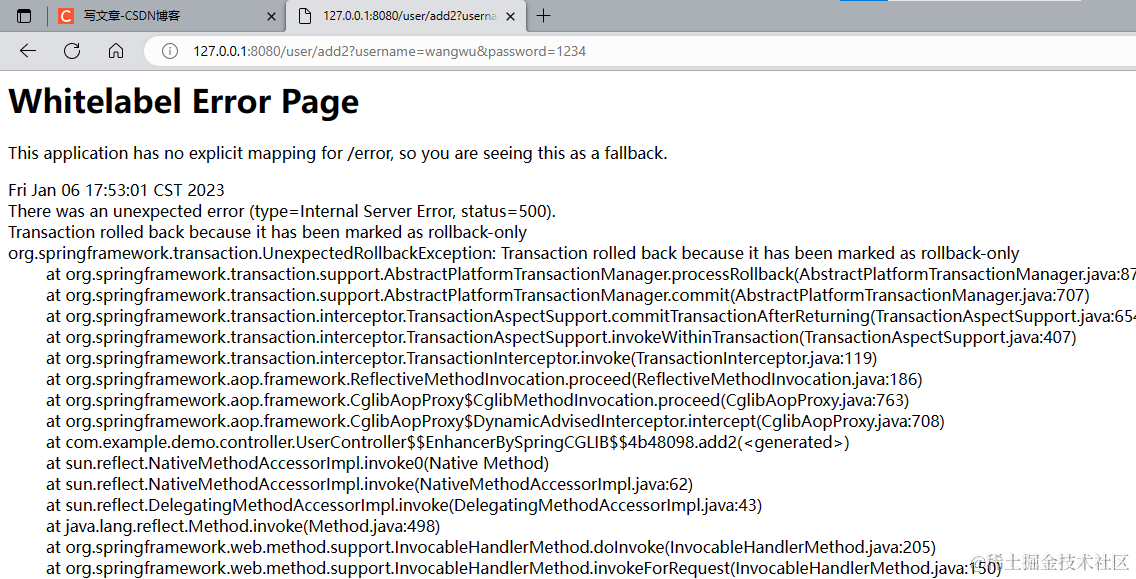Click the invokeWithinTransaction stack line
The width and height of the screenshot is (1136, 579).
click(561, 337)
